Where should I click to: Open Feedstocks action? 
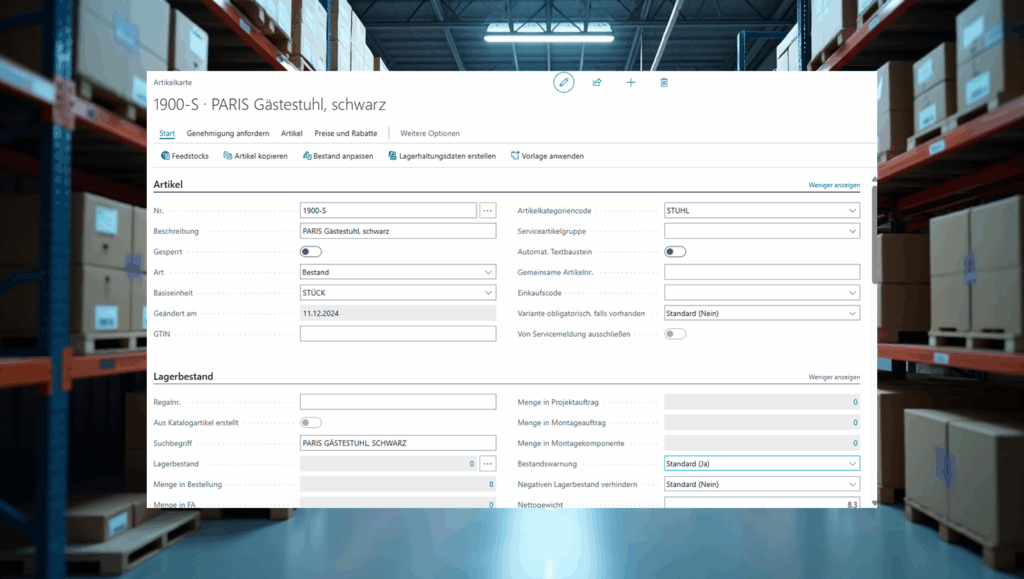(x=185, y=156)
